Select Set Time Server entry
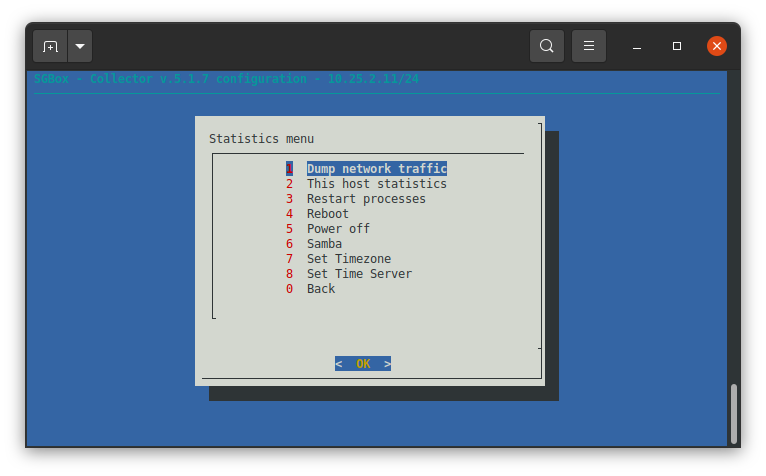 (349, 274)
